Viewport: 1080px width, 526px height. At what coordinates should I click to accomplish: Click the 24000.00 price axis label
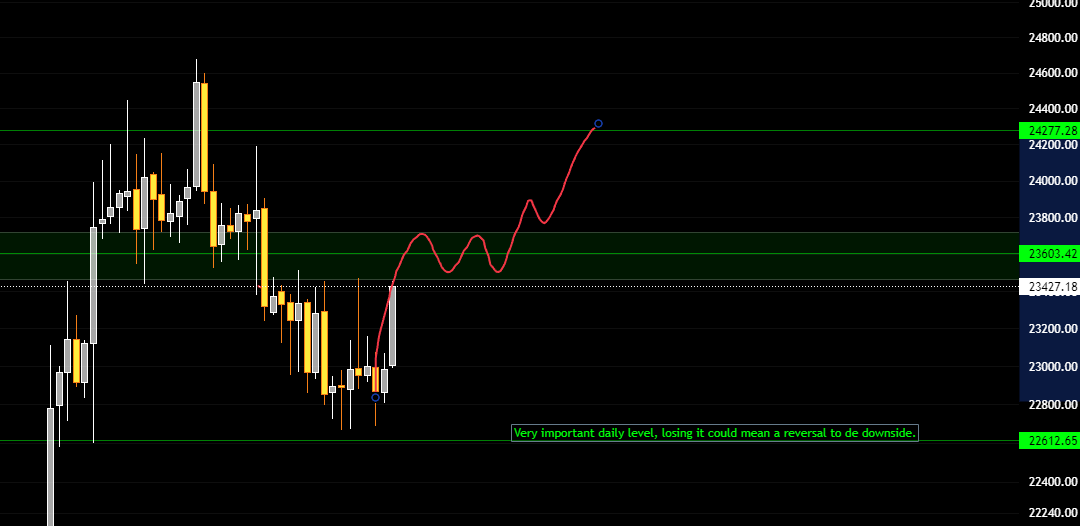point(1052,181)
